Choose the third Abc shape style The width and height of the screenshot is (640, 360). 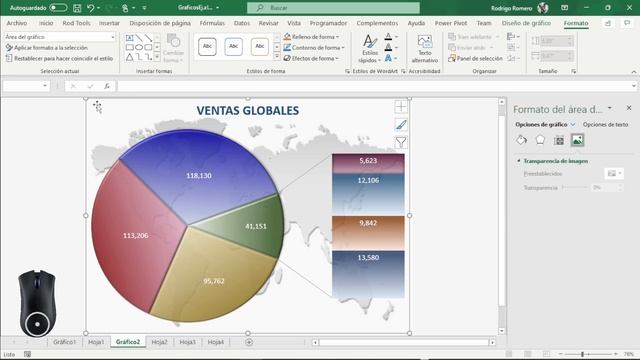point(260,47)
